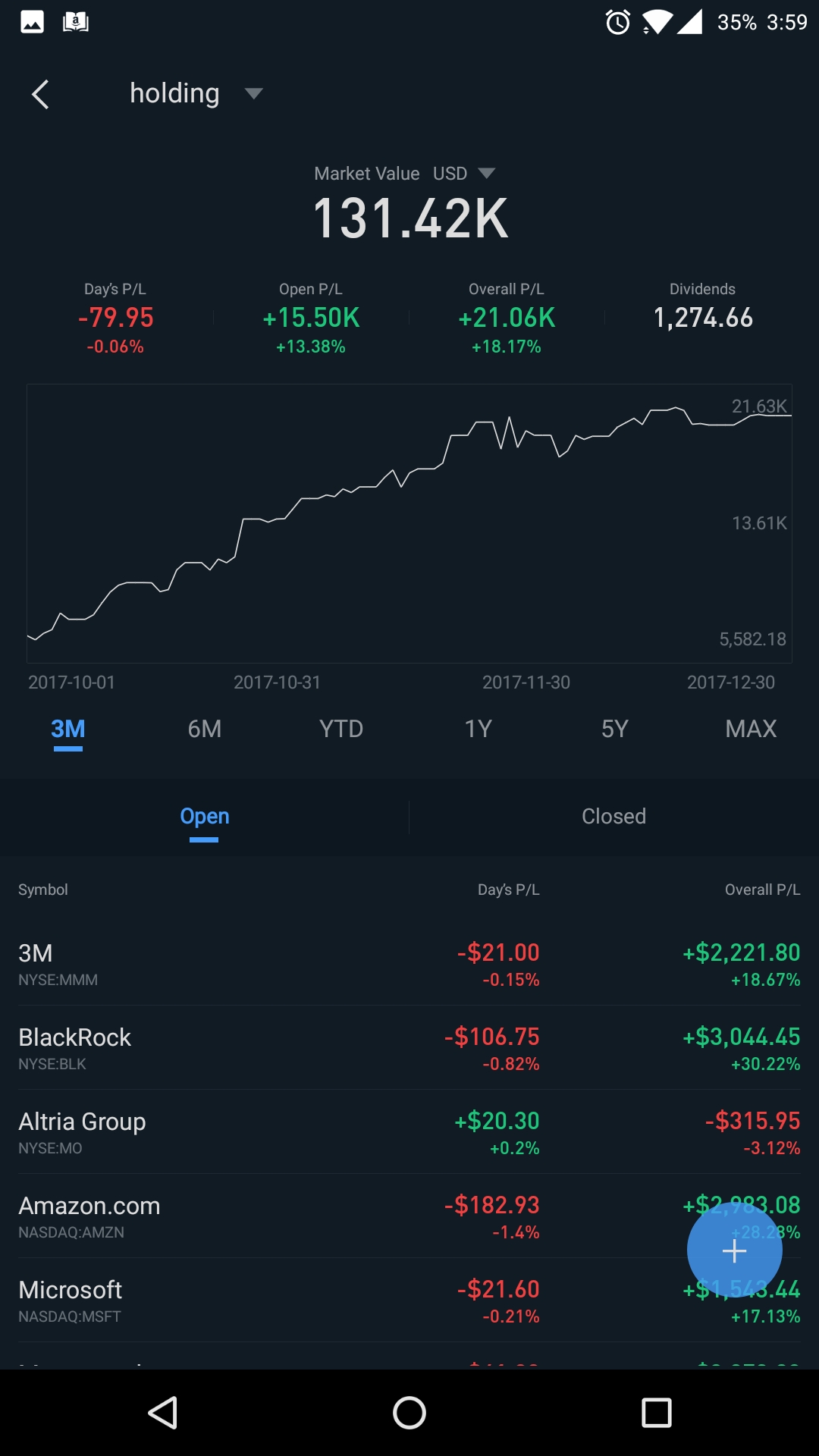Tap the Android home button
The height and width of the screenshot is (1456, 819).
point(409,1413)
